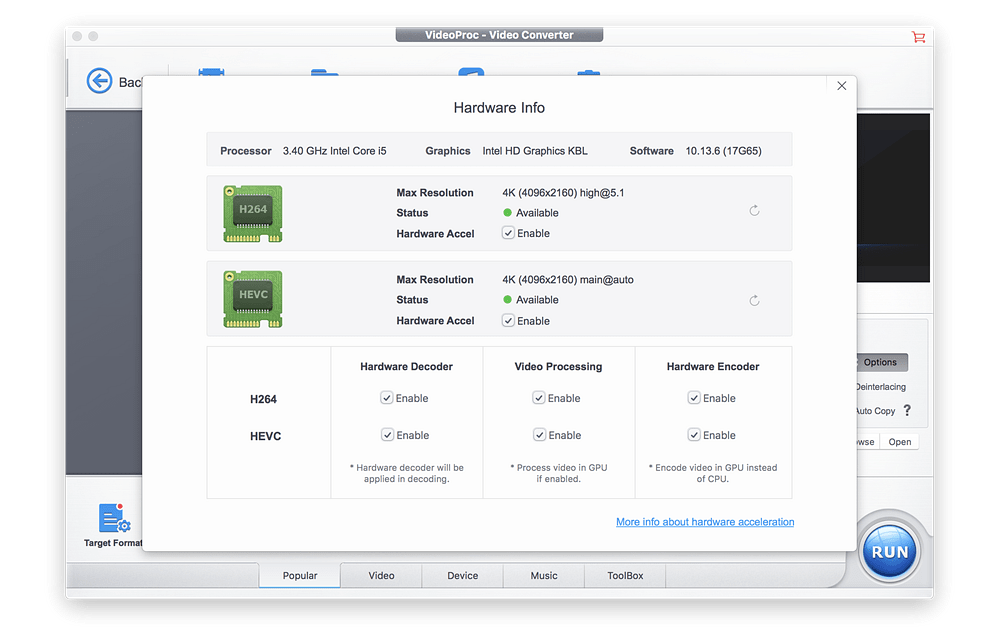
Task: Click the H264 chip icon
Action: pyautogui.click(x=253, y=214)
